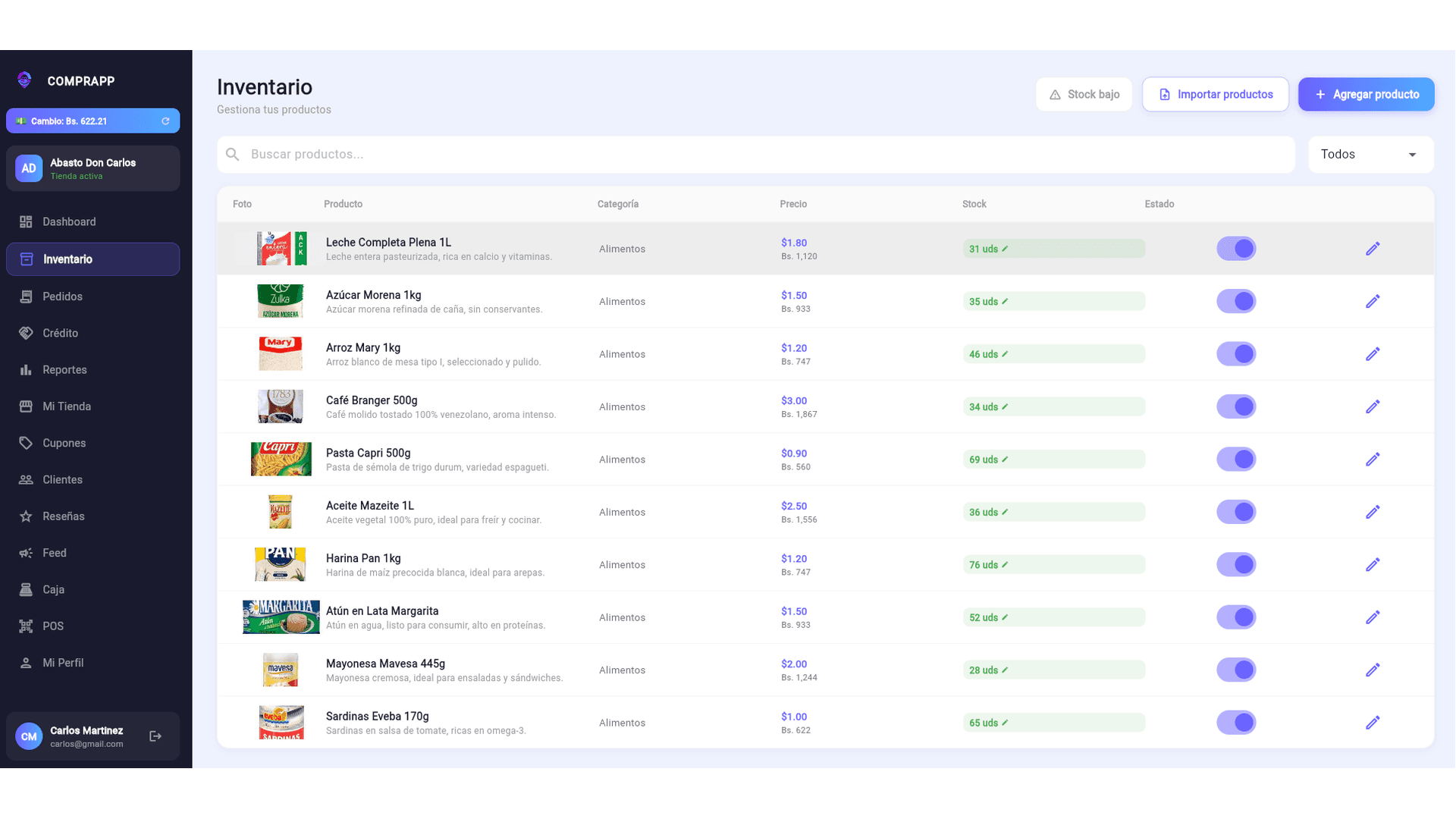Click the CM user avatar

[x=29, y=736]
